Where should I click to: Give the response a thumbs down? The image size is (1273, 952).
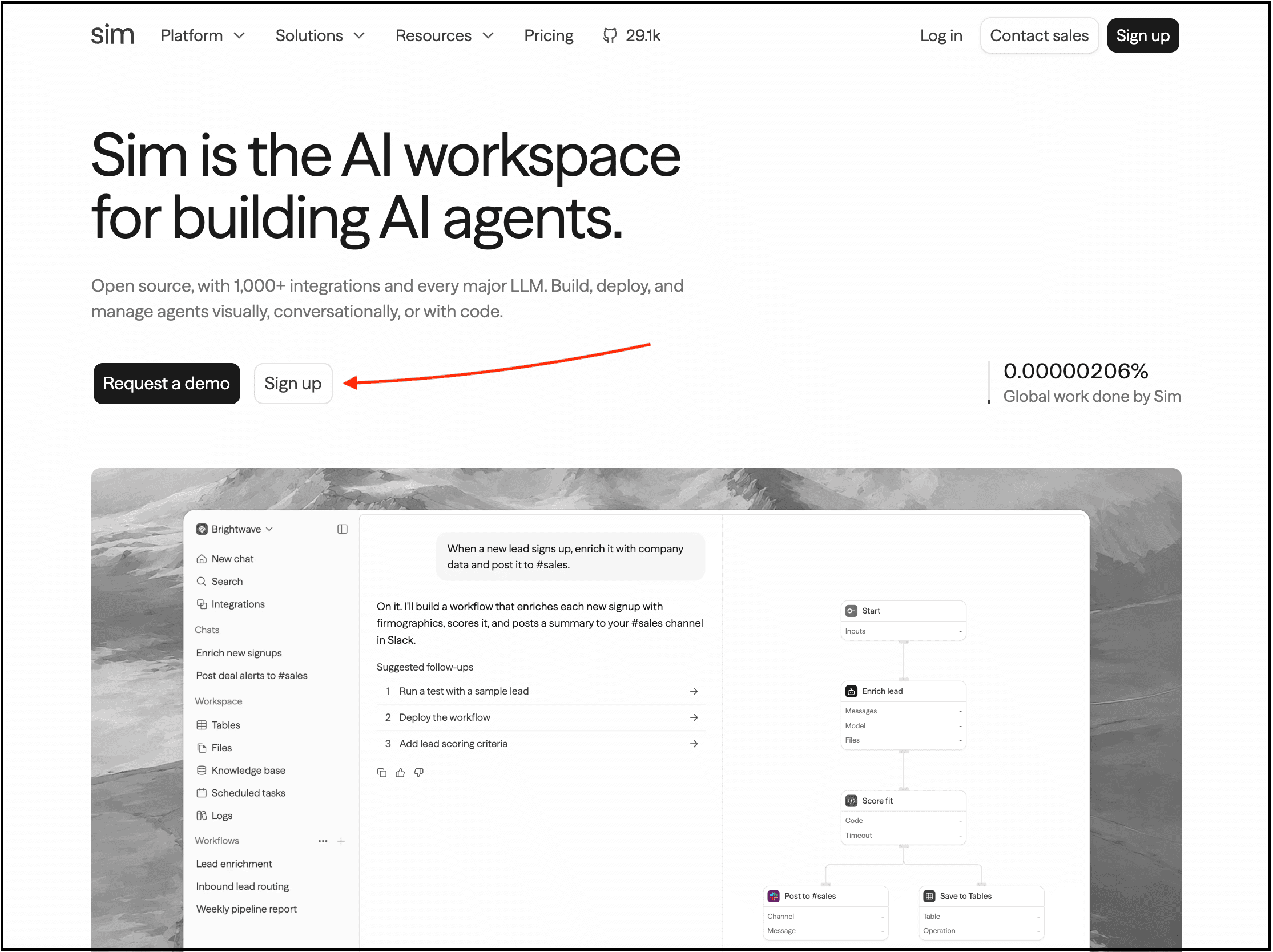pyautogui.click(x=419, y=773)
